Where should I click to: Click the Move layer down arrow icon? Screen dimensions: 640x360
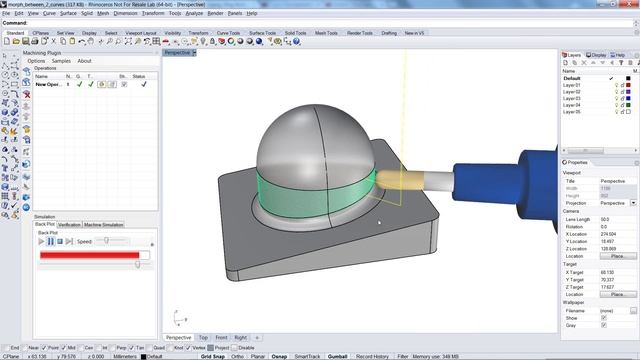pyautogui.click(x=602, y=63)
